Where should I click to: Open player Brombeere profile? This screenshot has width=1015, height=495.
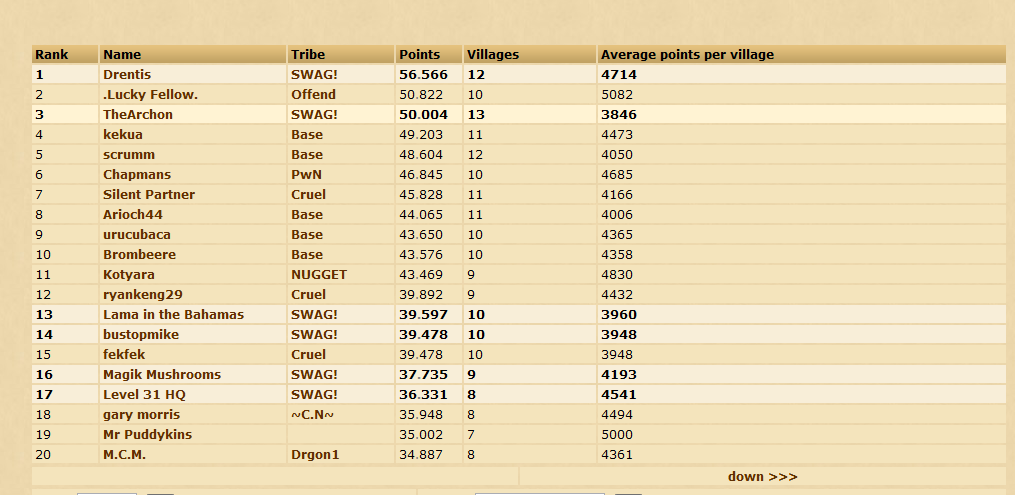tap(139, 254)
